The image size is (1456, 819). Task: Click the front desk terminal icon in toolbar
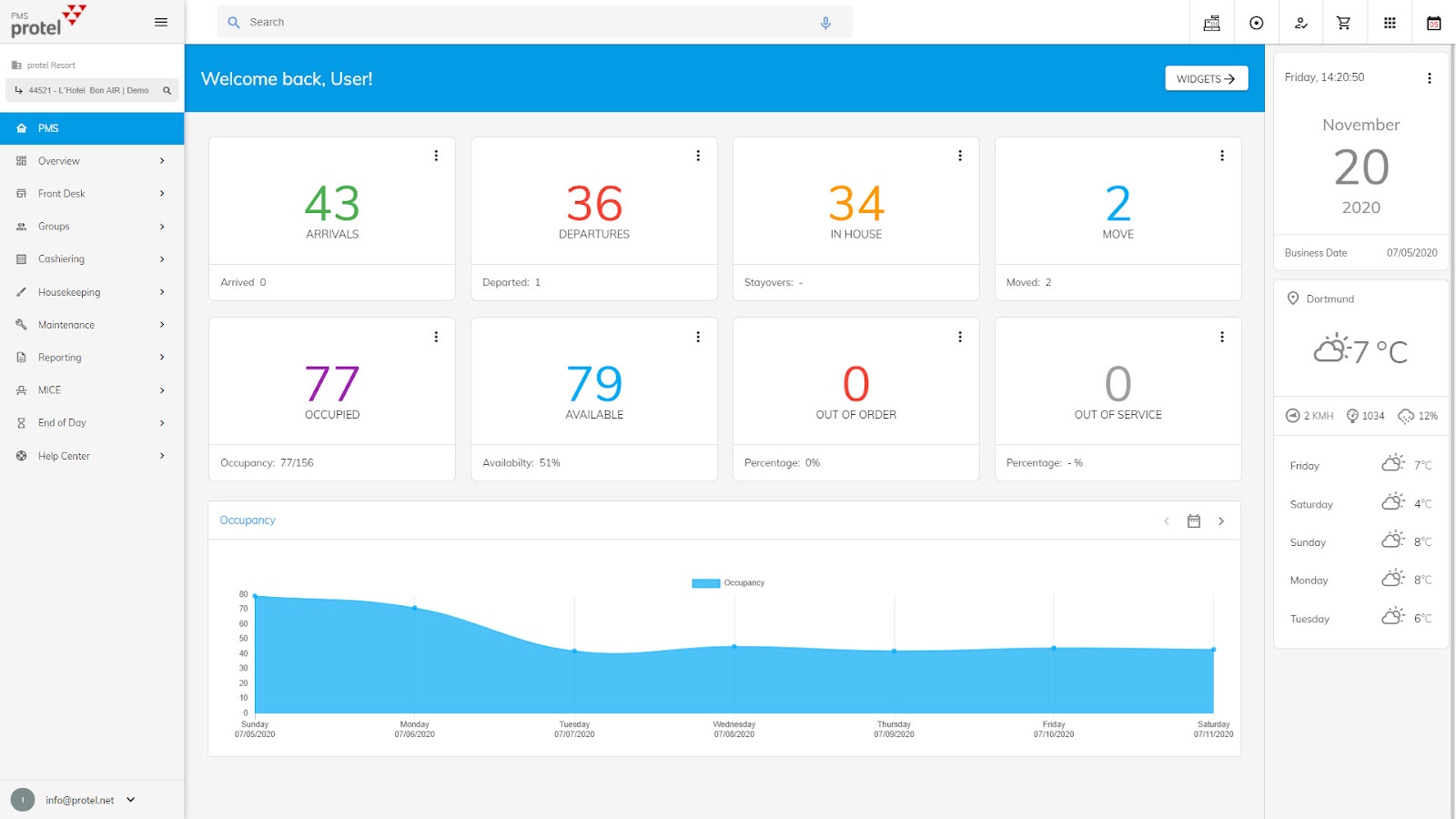1211,23
